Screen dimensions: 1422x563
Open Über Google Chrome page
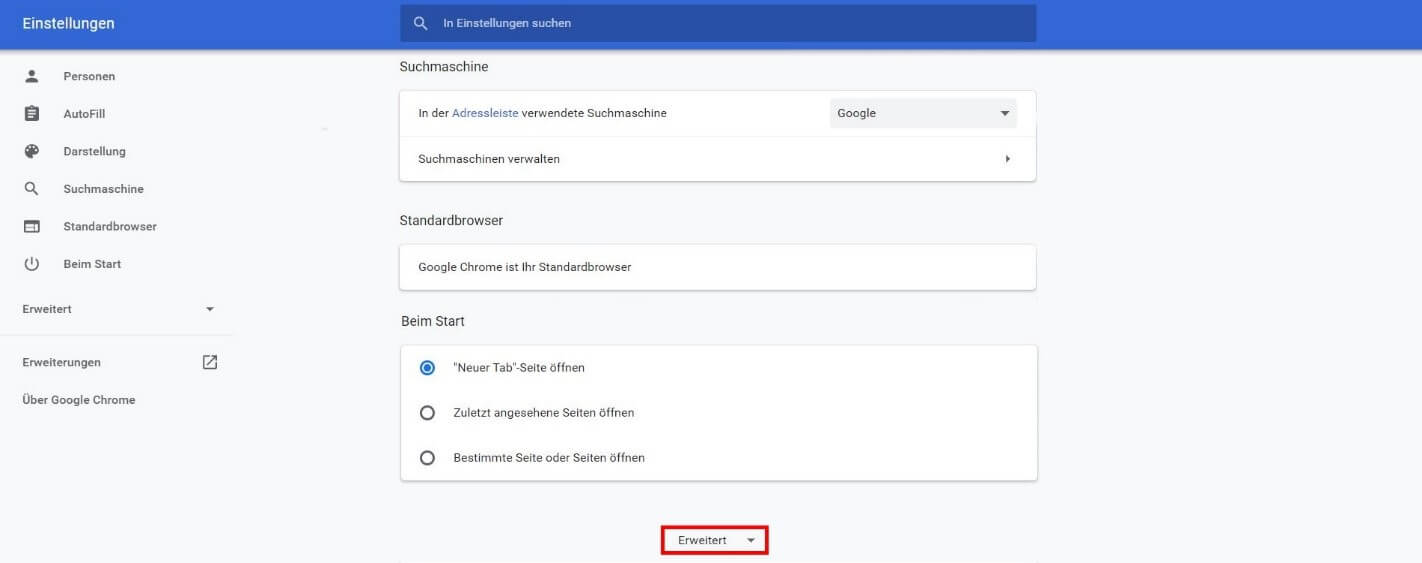point(78,400)
